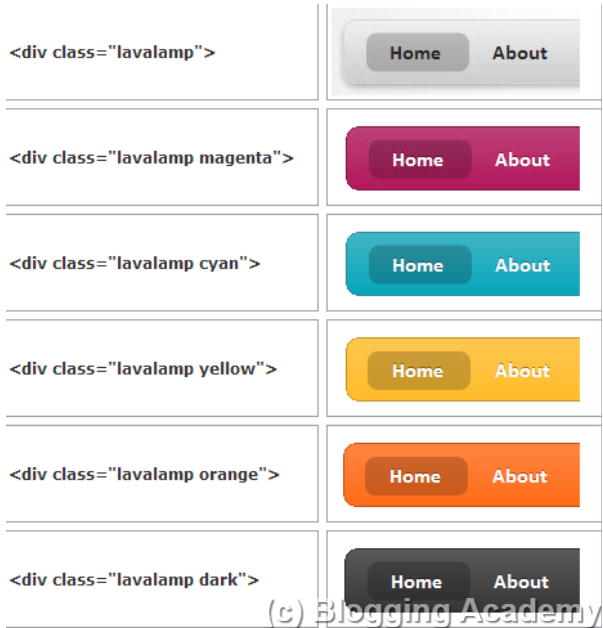Image resolution: width=603 pixels, height=628 pixels.
Task: Select About in the magenta menu
Action: pyautogui.click(x=522, y=160)
